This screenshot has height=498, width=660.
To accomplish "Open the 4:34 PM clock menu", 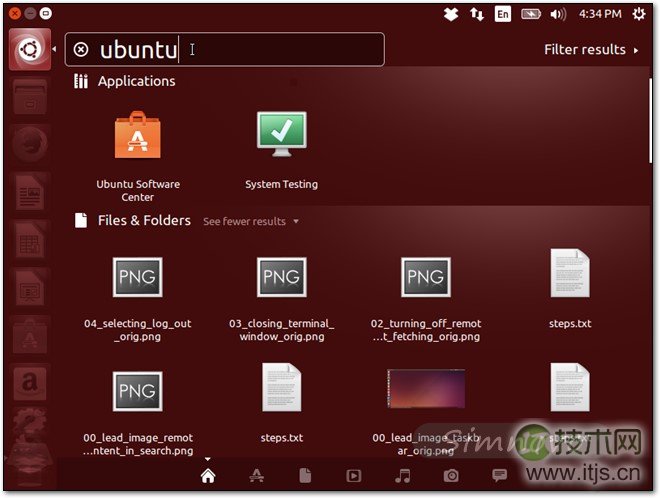I will (600, 14).
